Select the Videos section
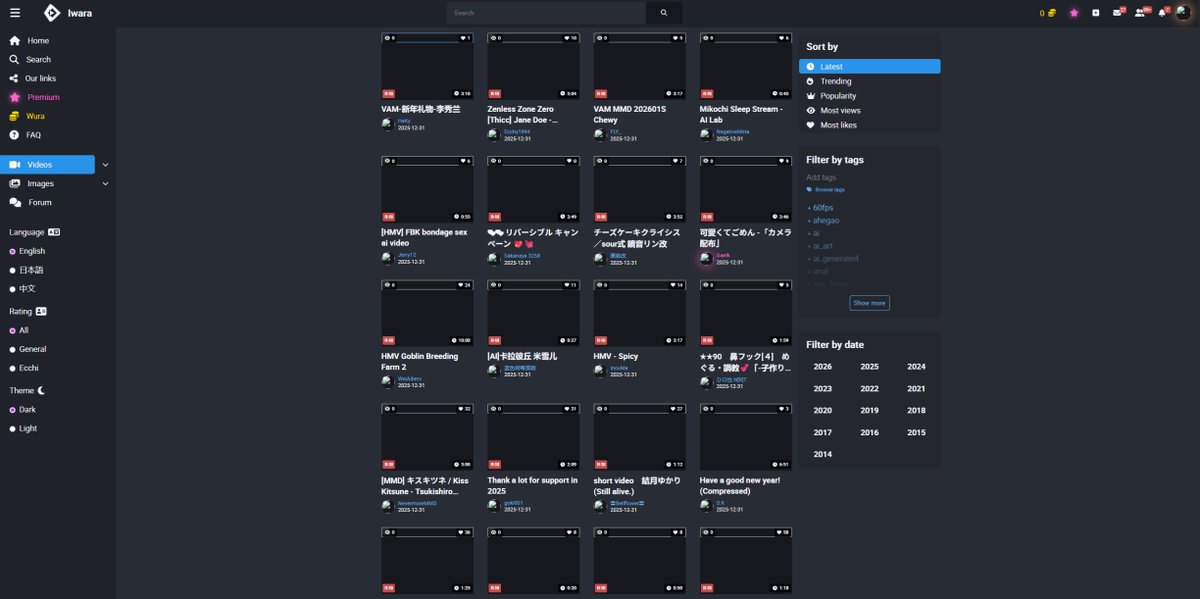This screenshot has width=1200, height=599. tap(48, 164)
